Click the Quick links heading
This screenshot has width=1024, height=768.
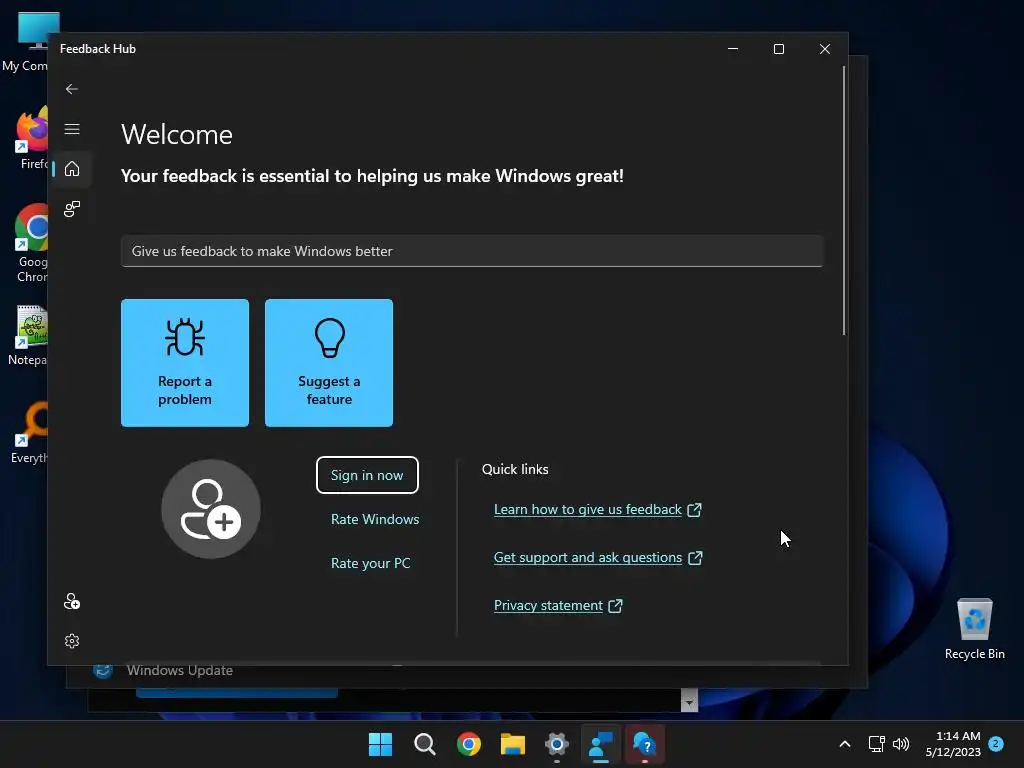point(515,469)
